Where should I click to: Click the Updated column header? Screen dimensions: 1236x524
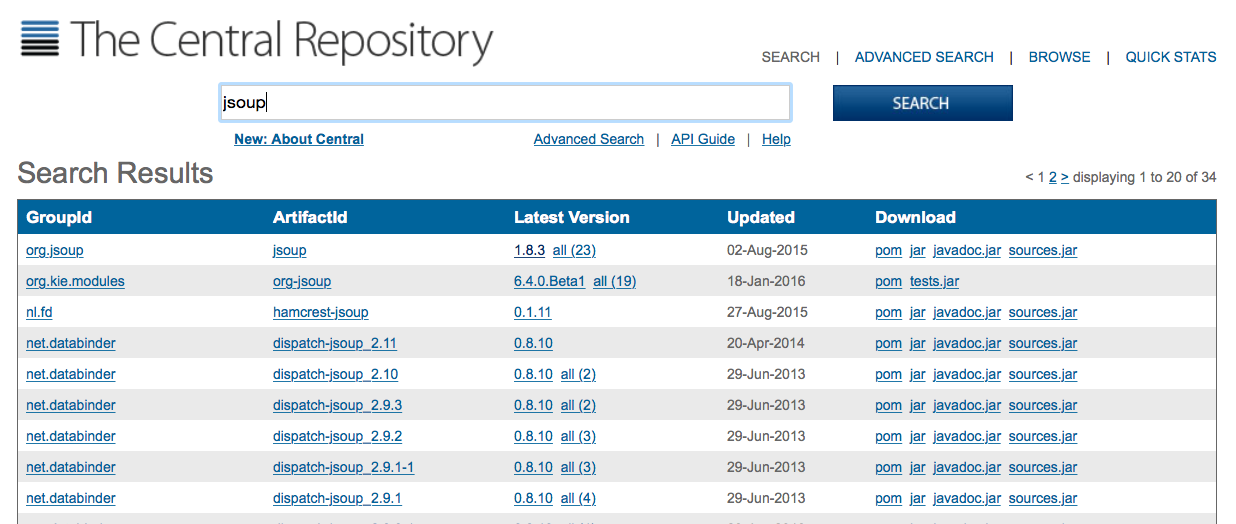click(761, 217)
